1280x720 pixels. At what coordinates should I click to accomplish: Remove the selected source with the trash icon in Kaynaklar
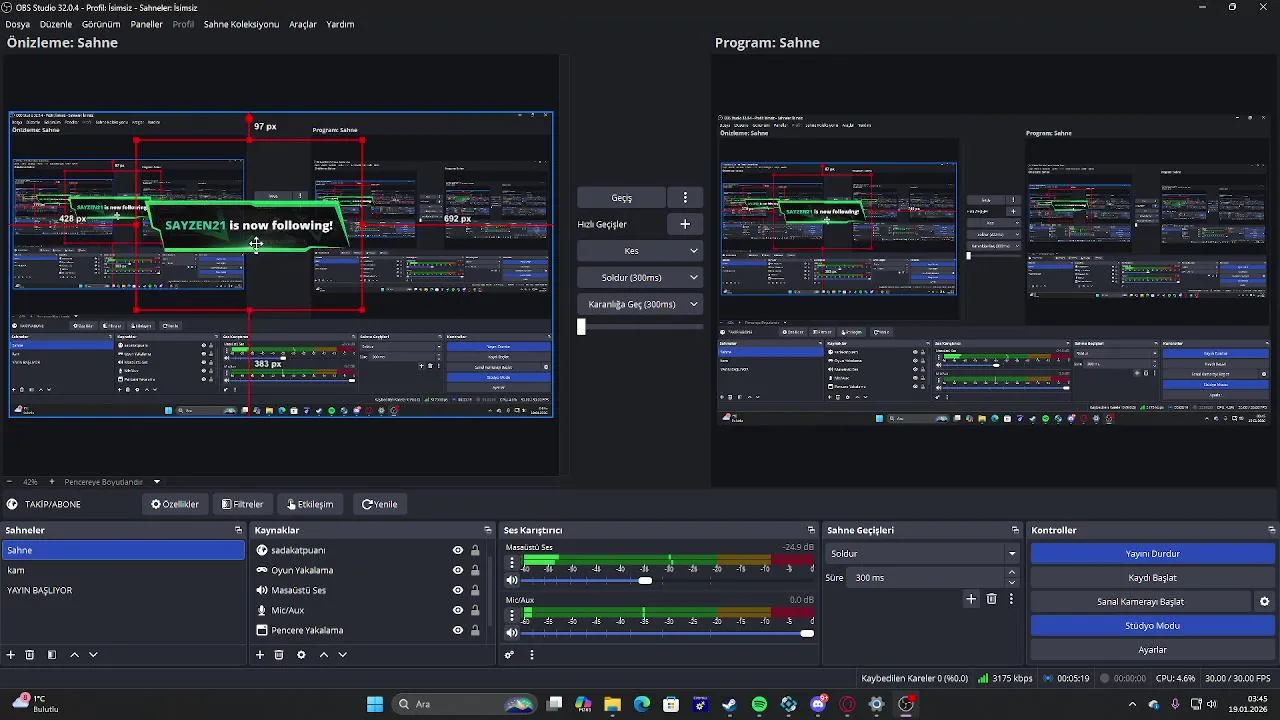[279, 655]
